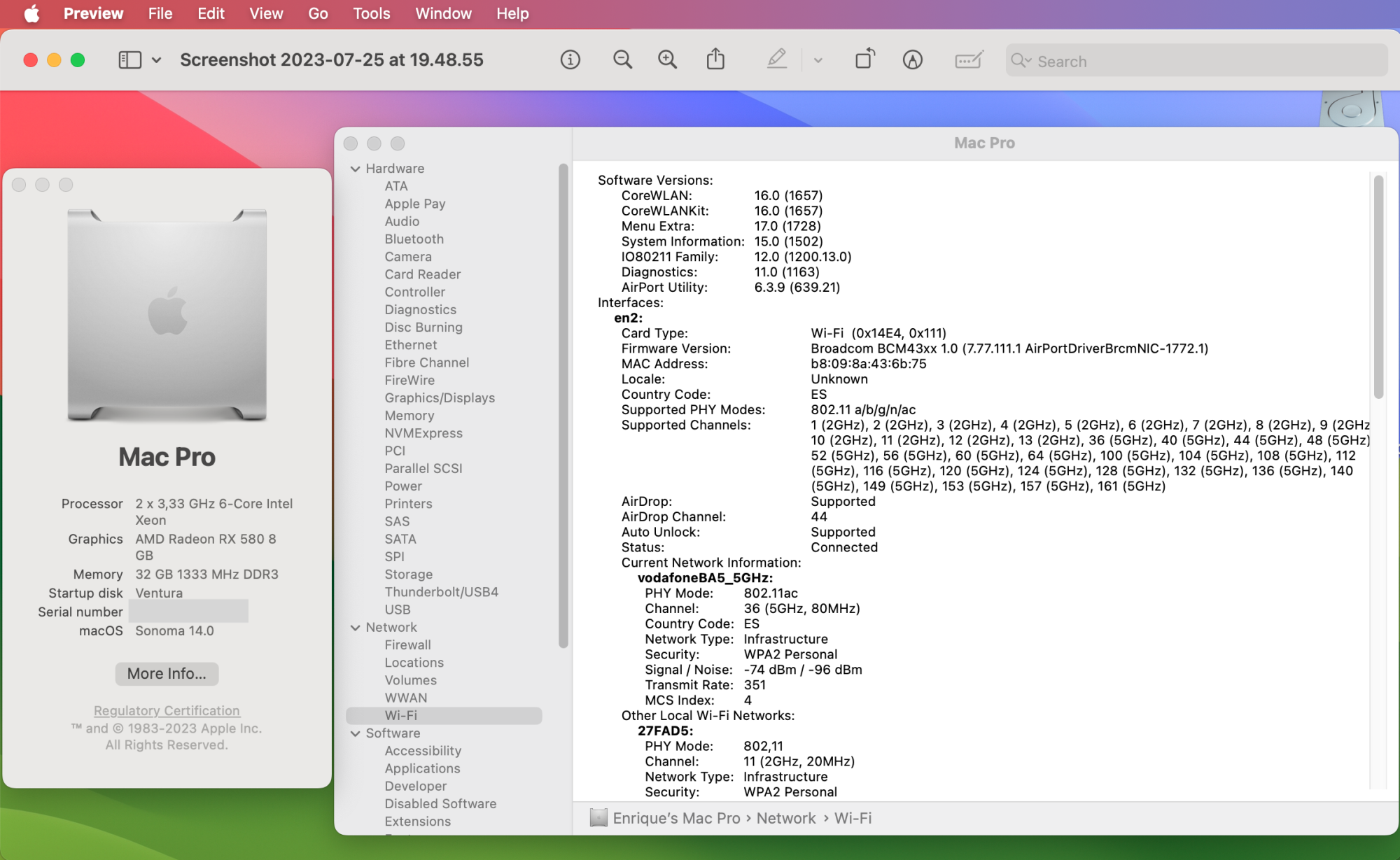
Task: Click the Regulatory Certification link
Action: pyautogui.click(x=167, y=711)
